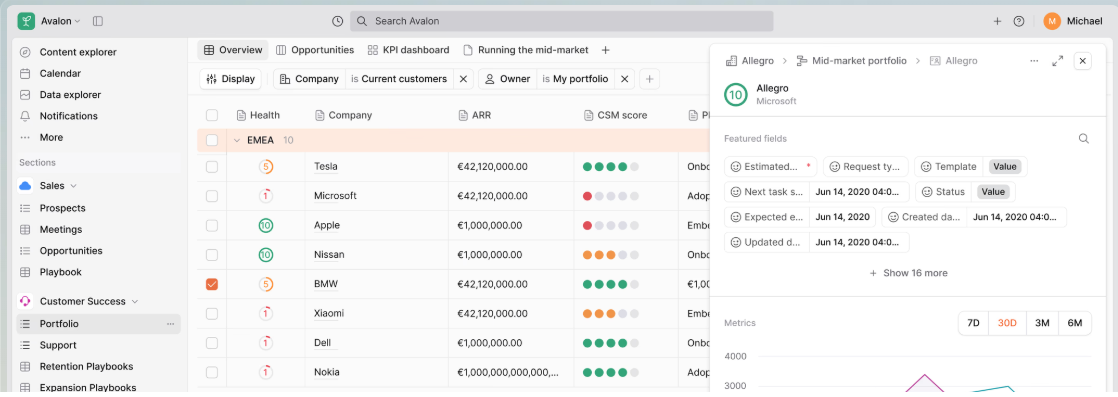1118x397 pixels.
Task: Remove the Owner filter with its X
Action: point(625,79)
